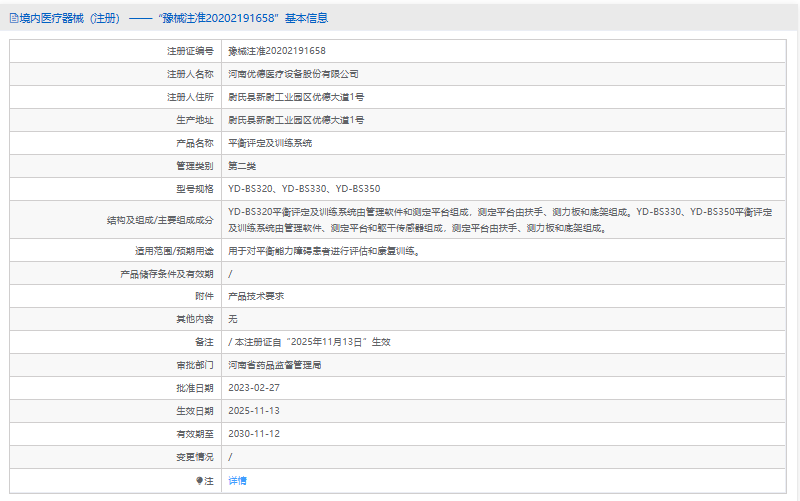800x501 pixels.
Task: Click the 注册证编号 label
Action: 190,51
